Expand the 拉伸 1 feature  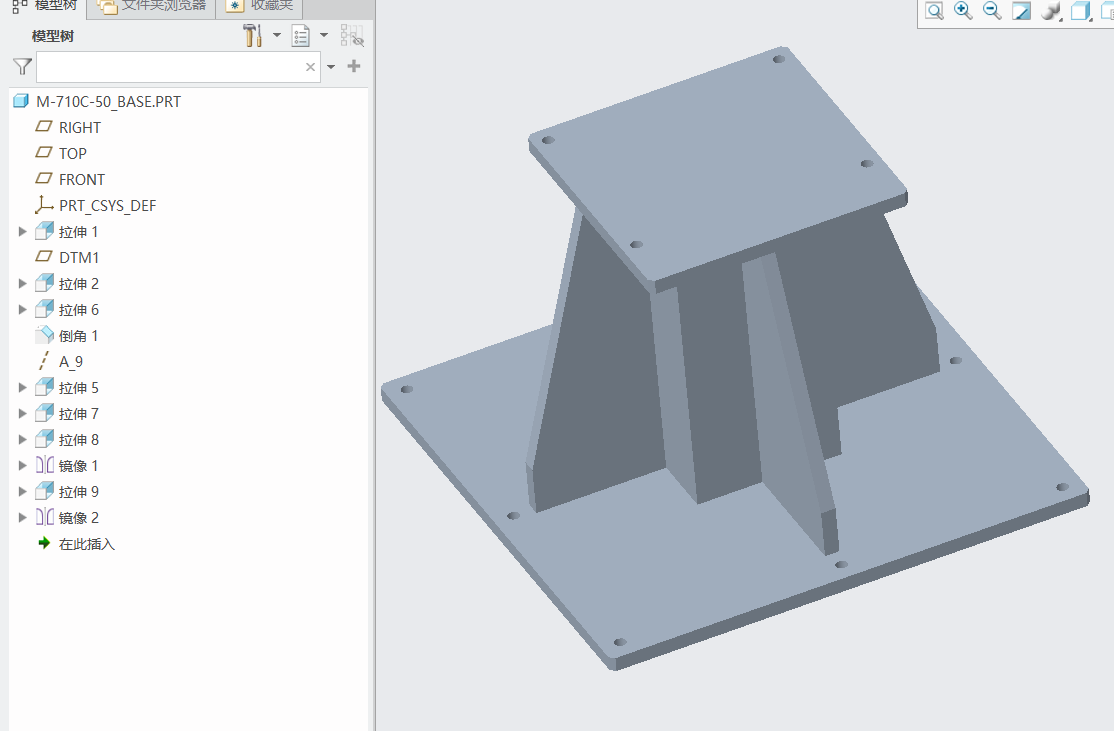coord(22,232)
